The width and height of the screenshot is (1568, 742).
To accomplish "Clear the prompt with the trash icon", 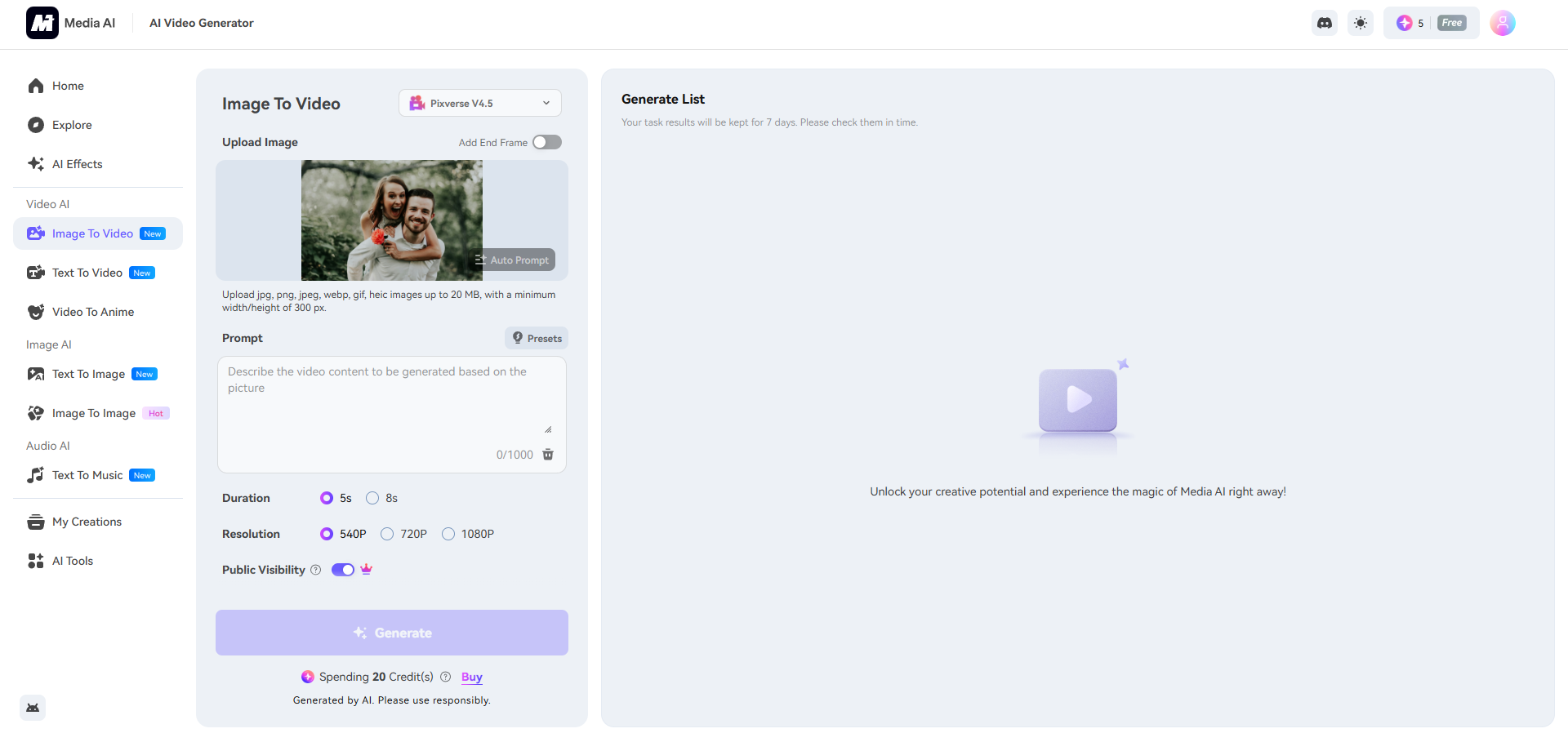I will point(548,455).
